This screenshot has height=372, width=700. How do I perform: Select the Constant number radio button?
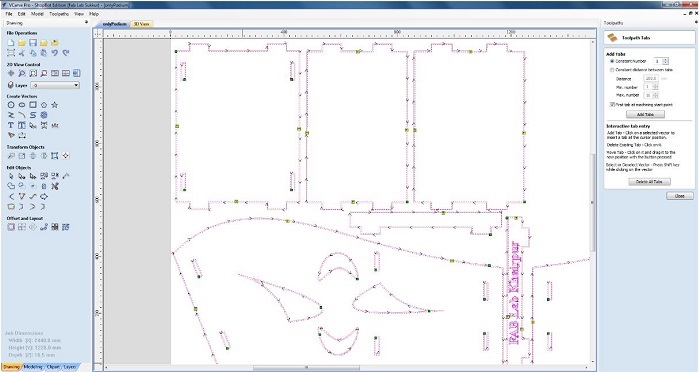tap(612, 61)
